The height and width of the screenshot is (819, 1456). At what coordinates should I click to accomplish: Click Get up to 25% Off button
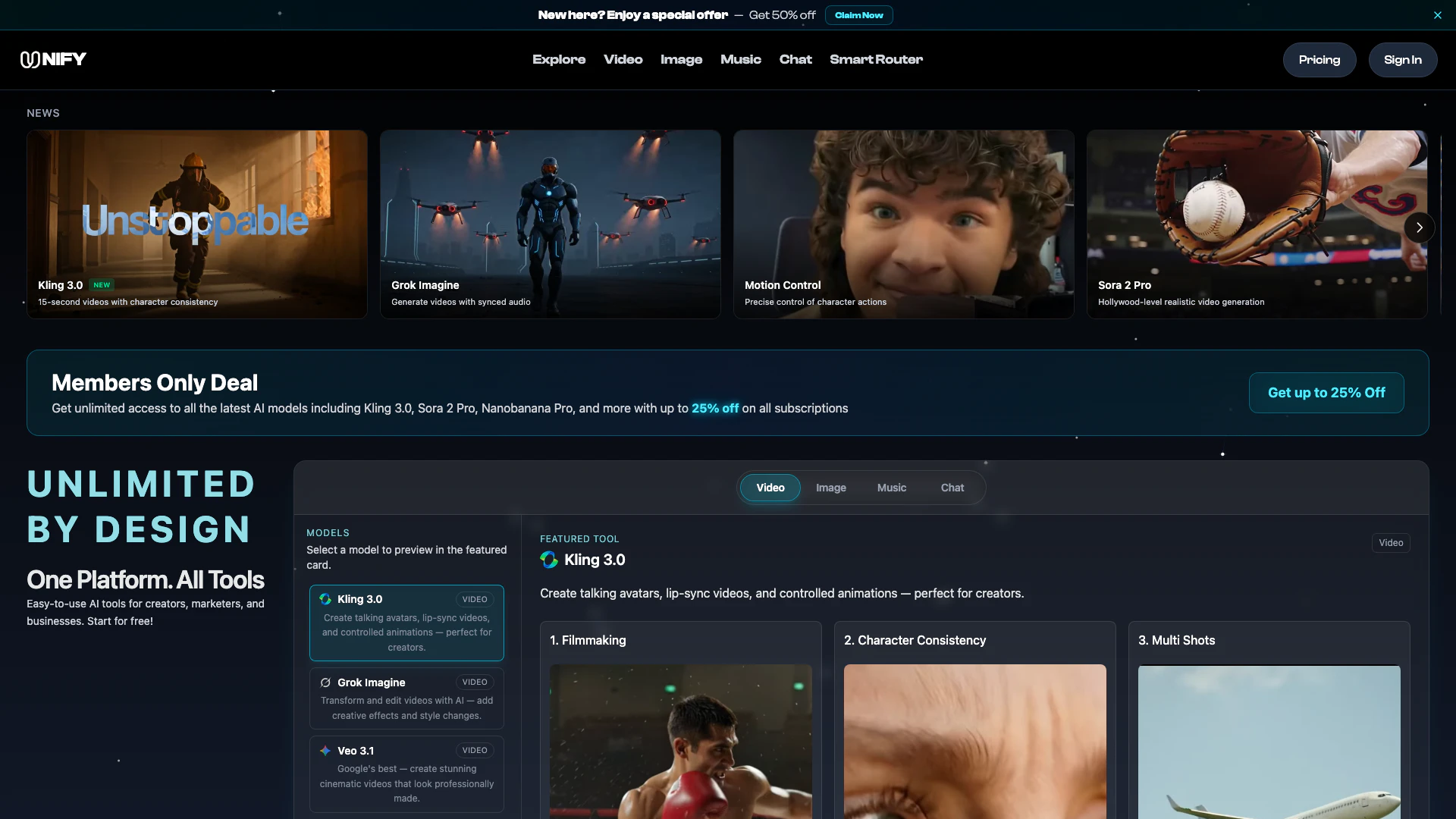coord(1326,393)
